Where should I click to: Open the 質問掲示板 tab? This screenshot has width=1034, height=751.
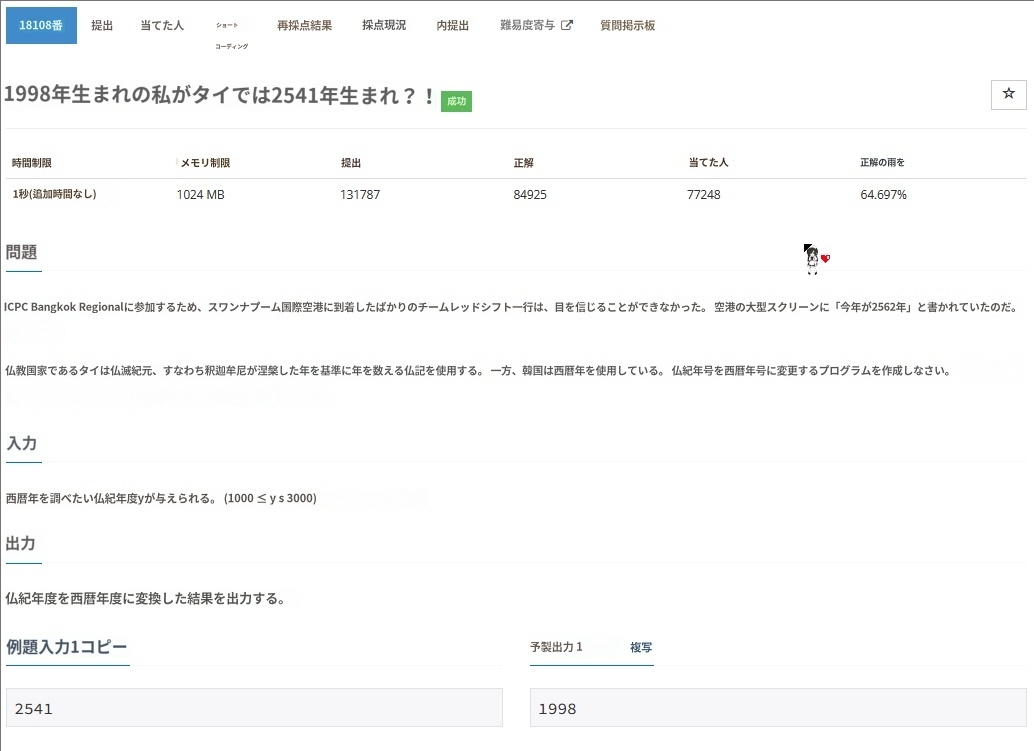click(x=627, y=26)
